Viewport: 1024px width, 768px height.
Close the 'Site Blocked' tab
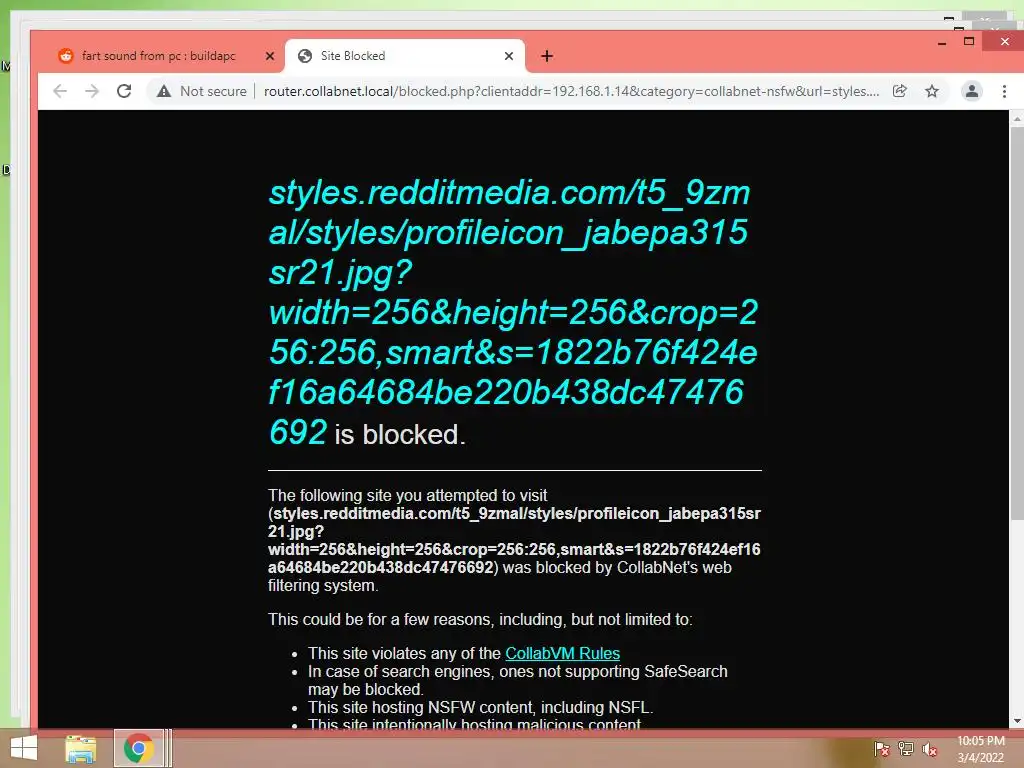click(x=509, y=56)
